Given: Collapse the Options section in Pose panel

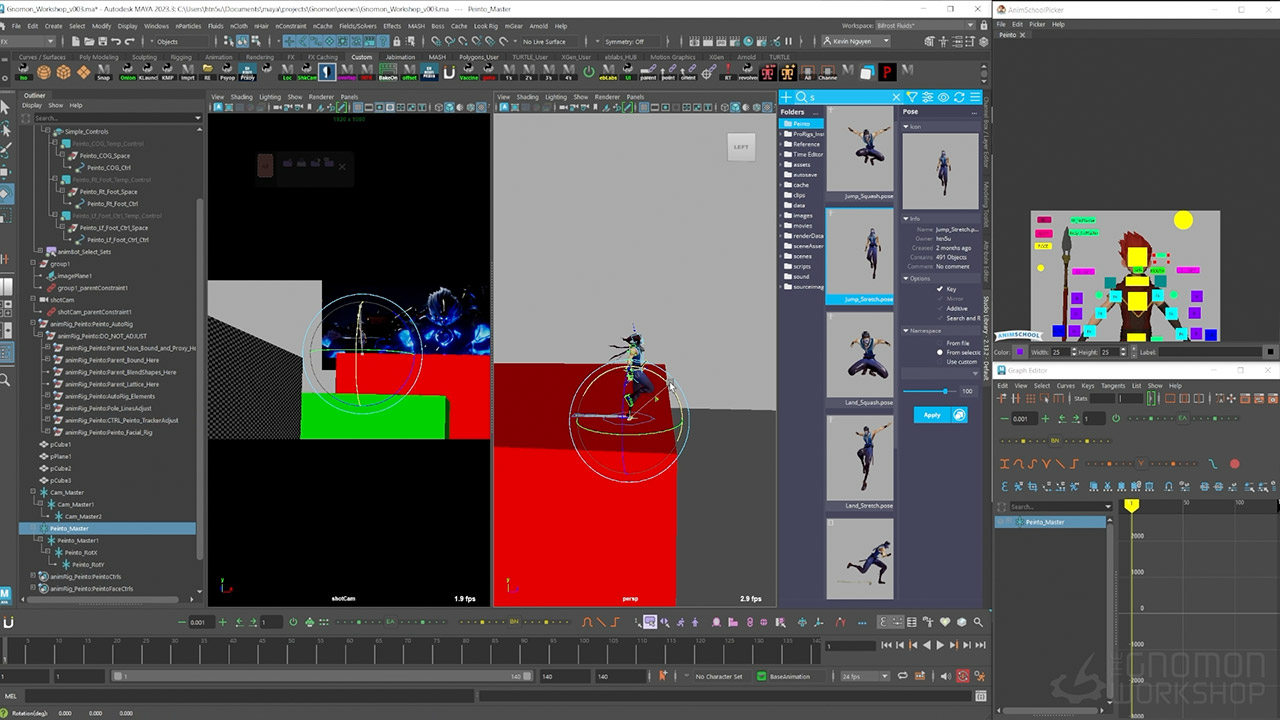Looking at the screenshot, I should (x=906, y=278).
